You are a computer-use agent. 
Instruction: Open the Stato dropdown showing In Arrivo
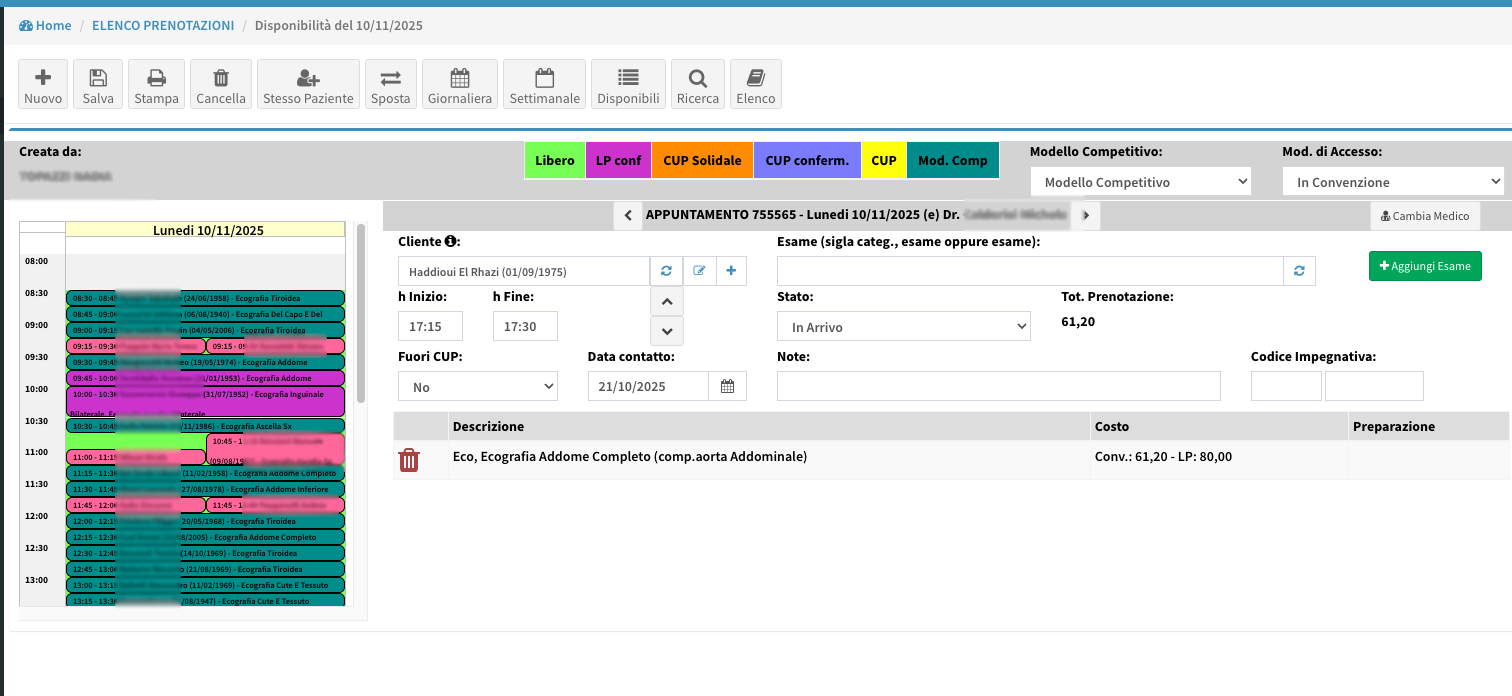(903, 327)
